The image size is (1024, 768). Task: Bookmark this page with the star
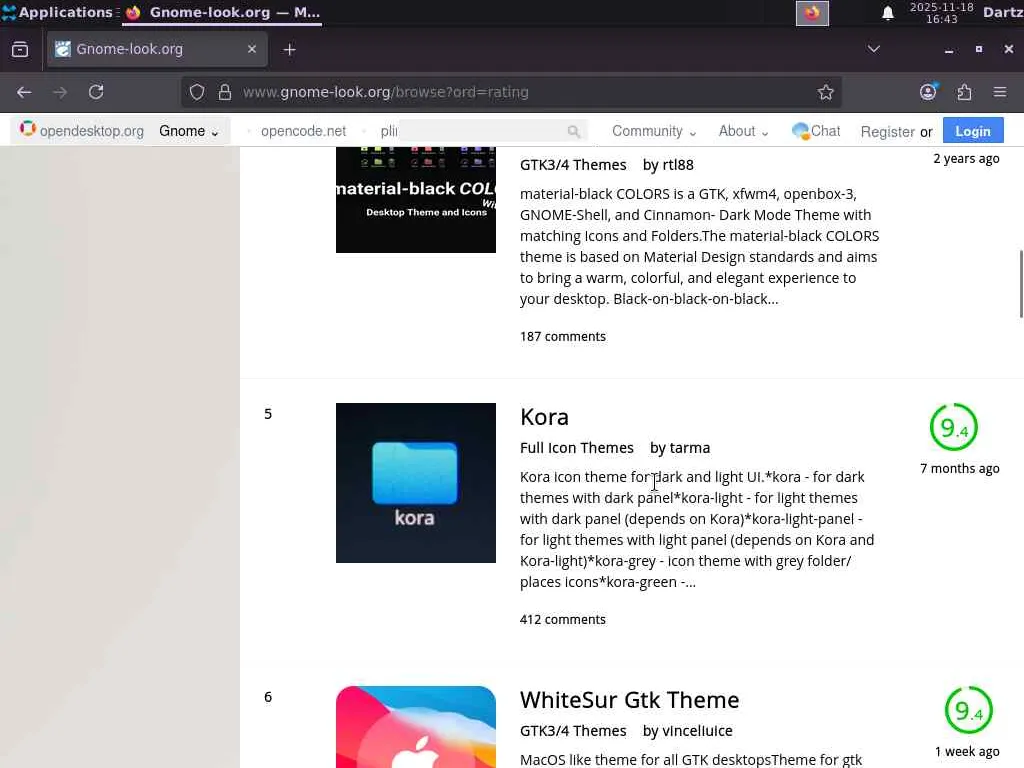click(x=825, y=92)
